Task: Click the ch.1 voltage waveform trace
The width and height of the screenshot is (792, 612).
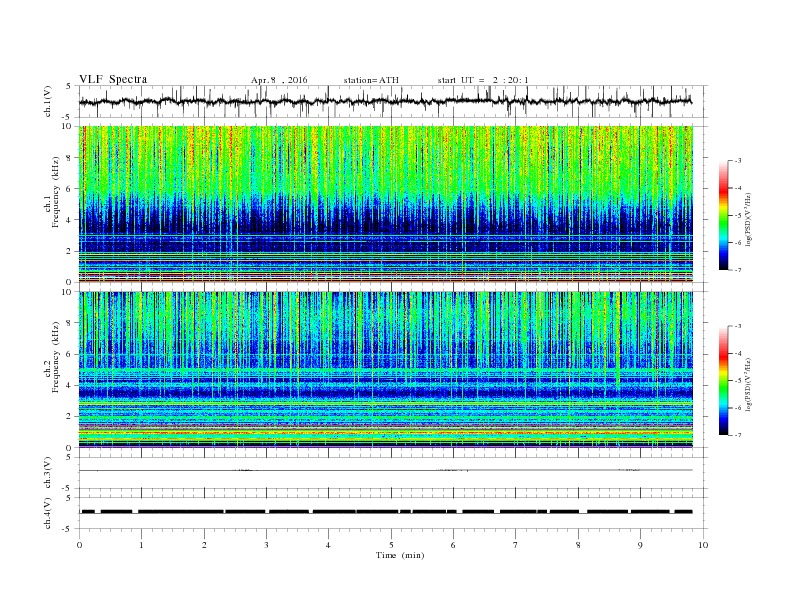Action: coord(385,101)
